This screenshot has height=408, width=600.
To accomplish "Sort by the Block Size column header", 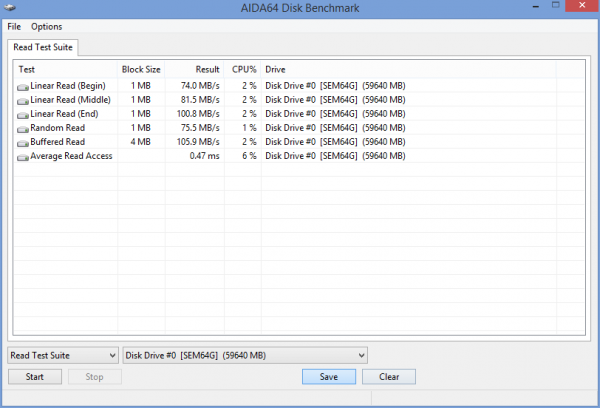I will pos(141,69).
